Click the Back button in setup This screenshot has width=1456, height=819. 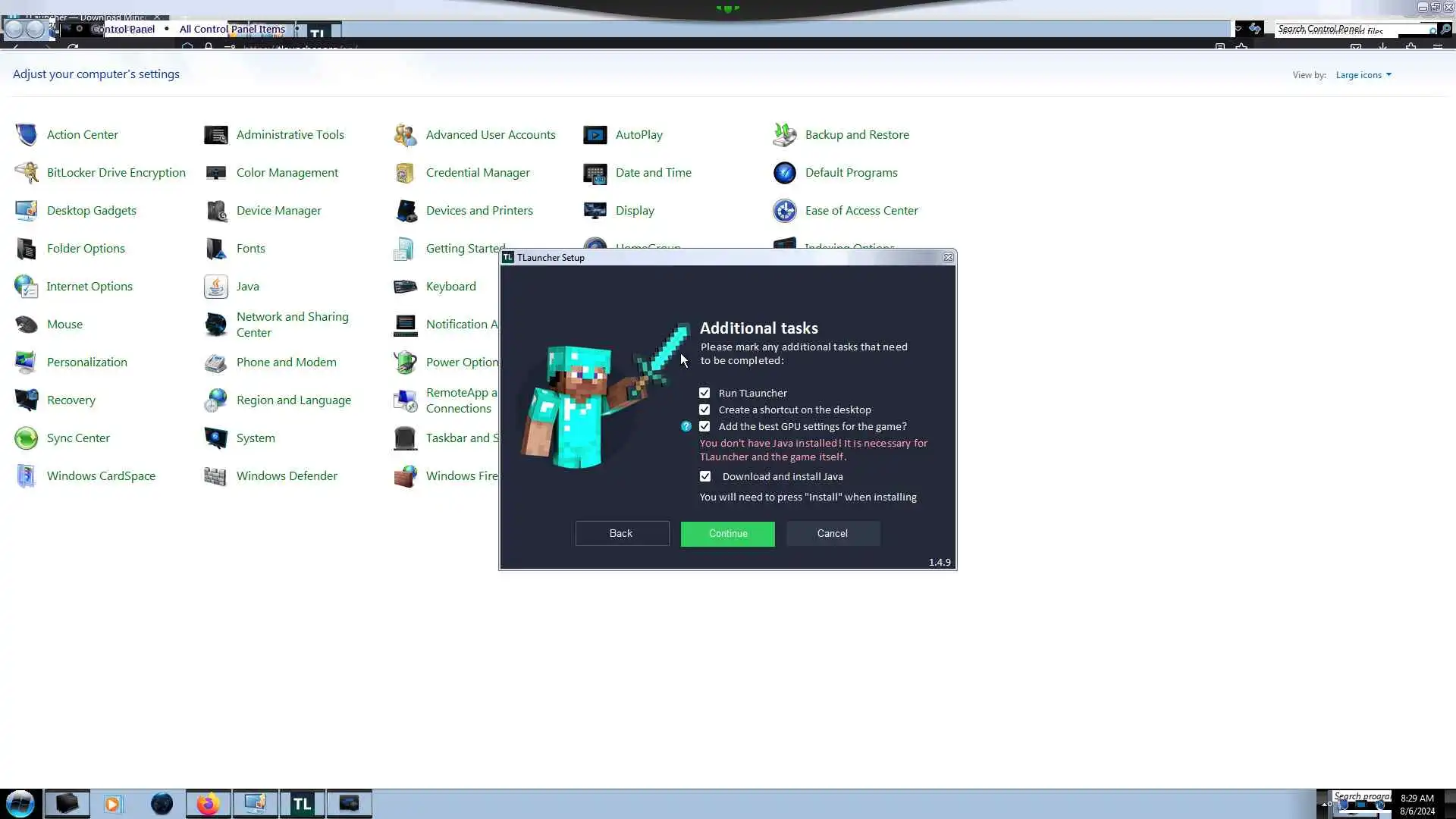tap(622, 533)
